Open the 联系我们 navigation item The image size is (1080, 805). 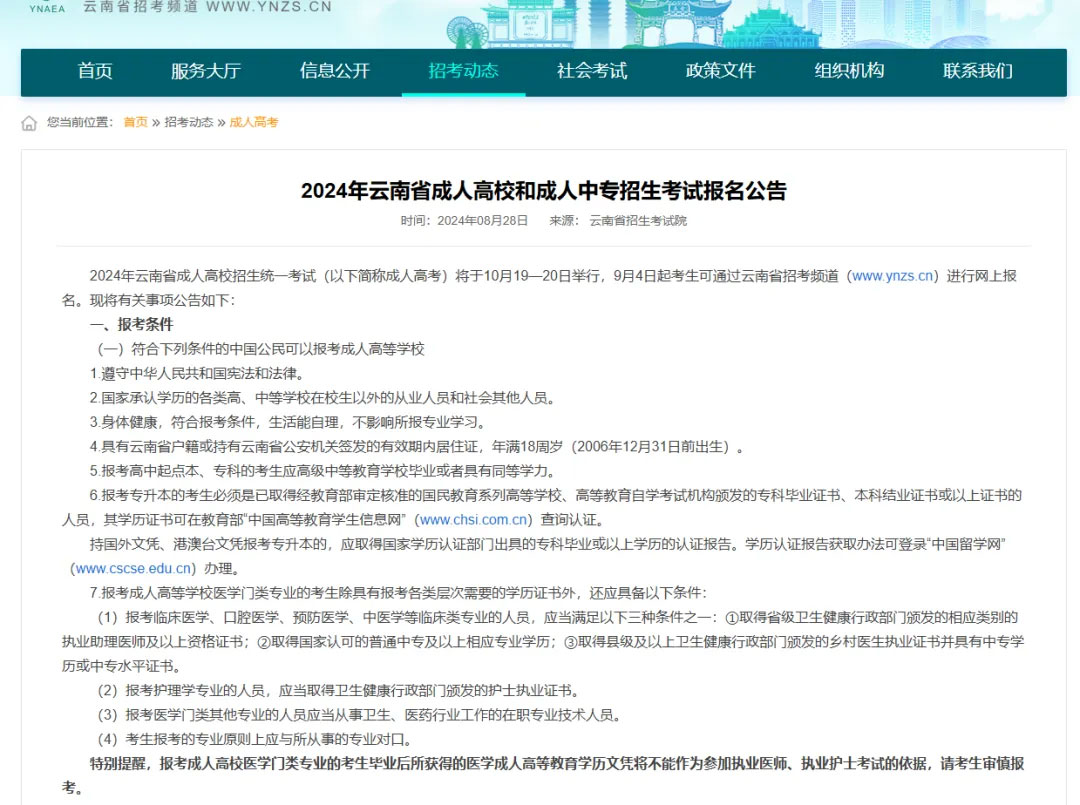pyautogui.click(x=976, y=72)
